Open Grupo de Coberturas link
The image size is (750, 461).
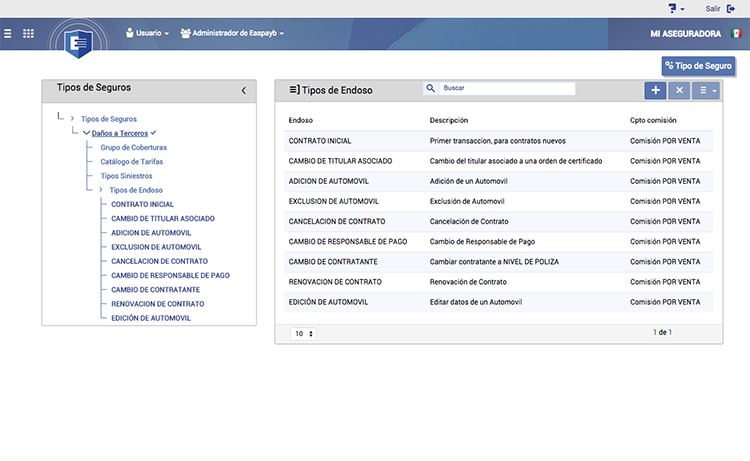(x=133, y=147)
